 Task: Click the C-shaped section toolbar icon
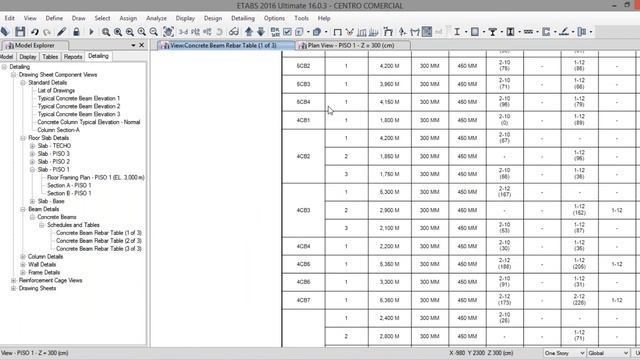[546, 31]
